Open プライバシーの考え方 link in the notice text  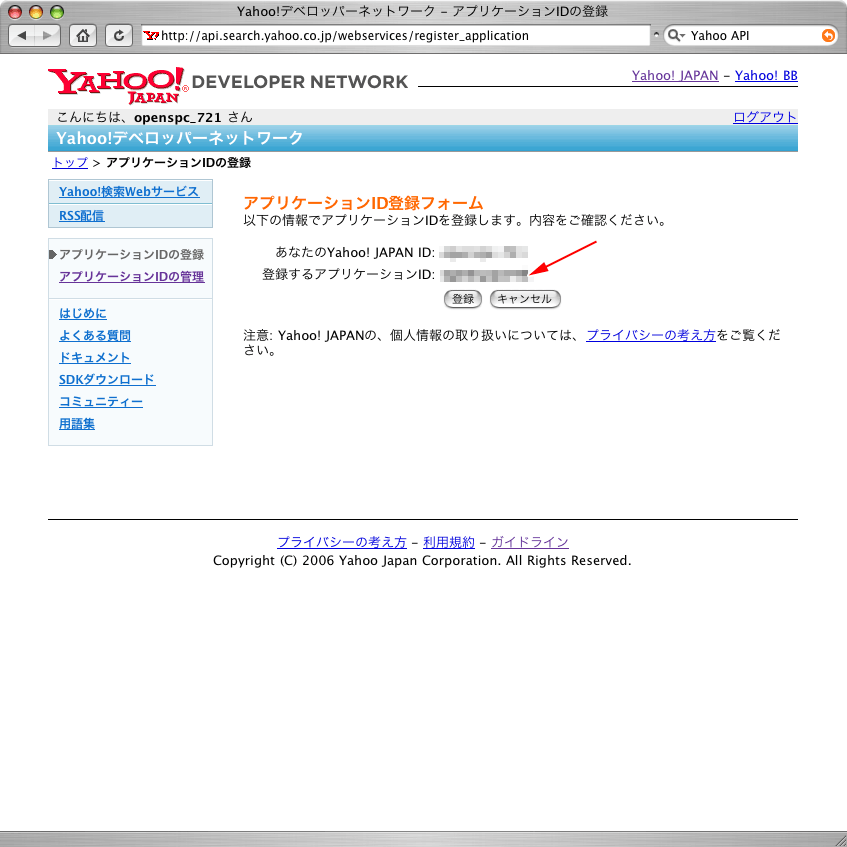[x=651, y=335]
